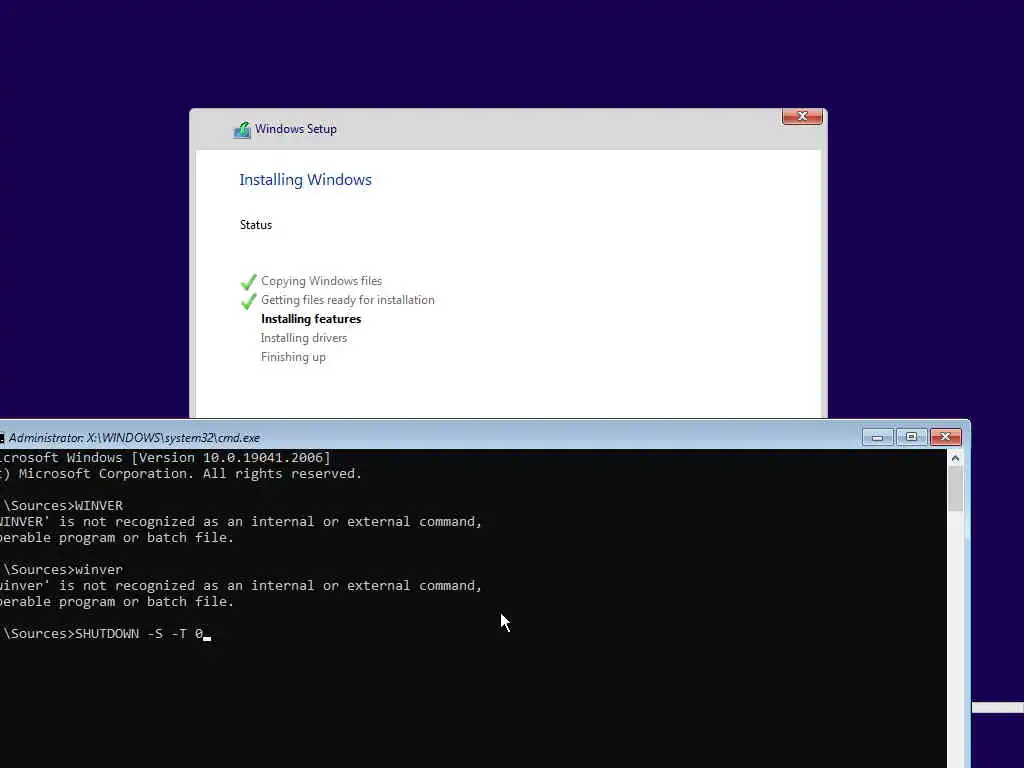Click the 'Windows Setup' title text

tap(296, 129)
